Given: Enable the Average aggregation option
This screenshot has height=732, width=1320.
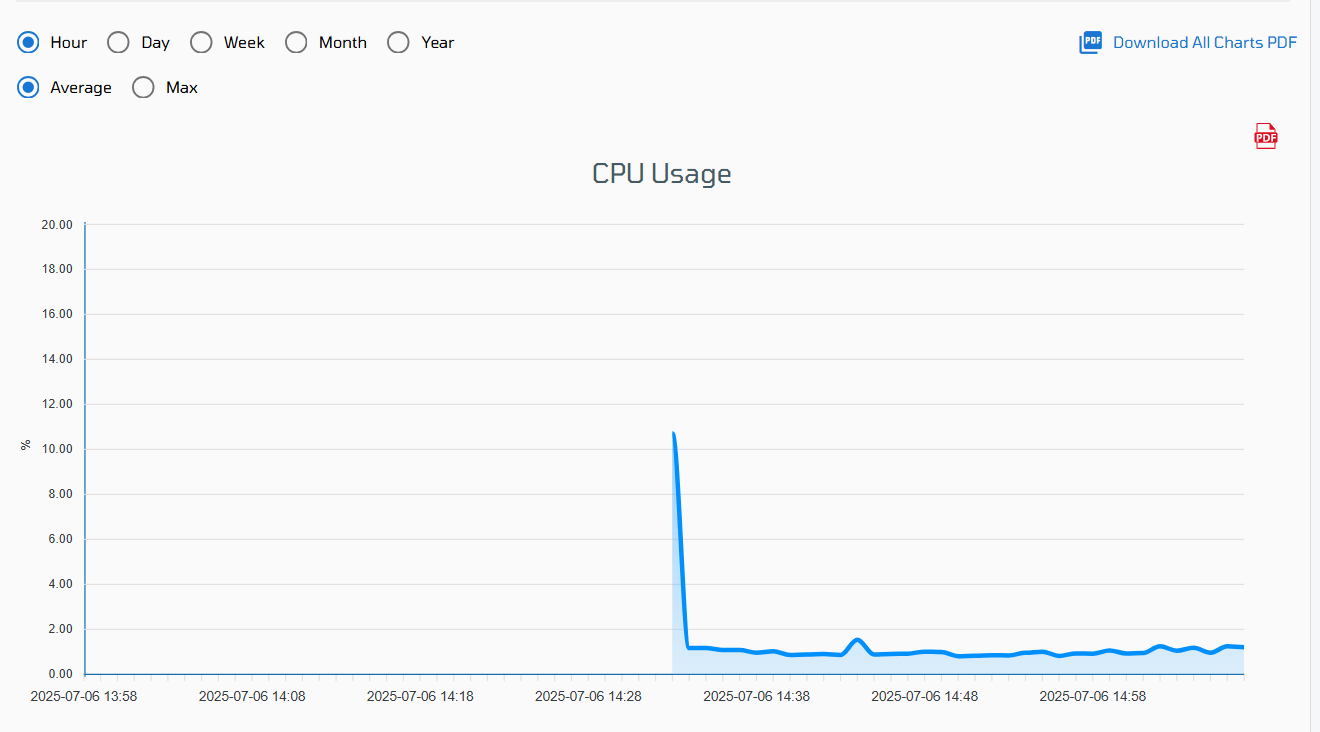Looking at the screenshot, I should click(28, 87).
